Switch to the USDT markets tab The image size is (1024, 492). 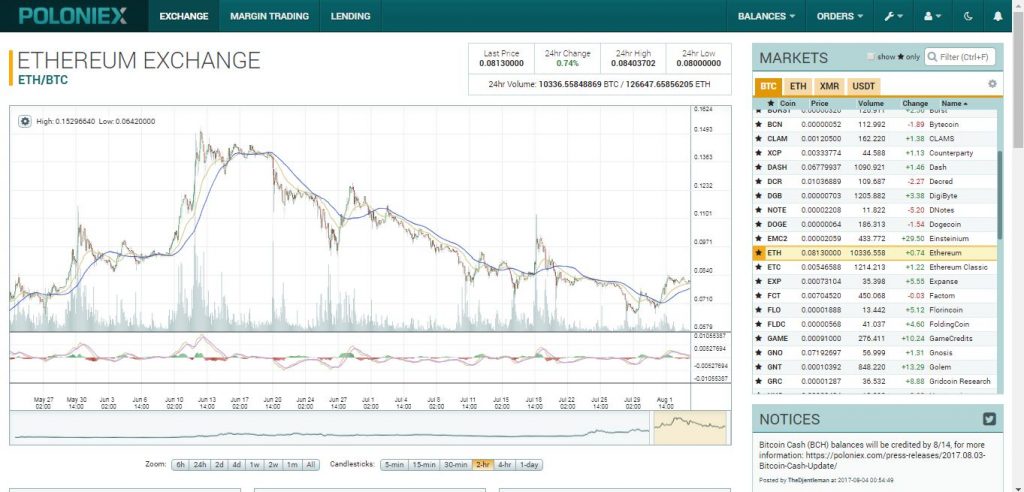863,86
